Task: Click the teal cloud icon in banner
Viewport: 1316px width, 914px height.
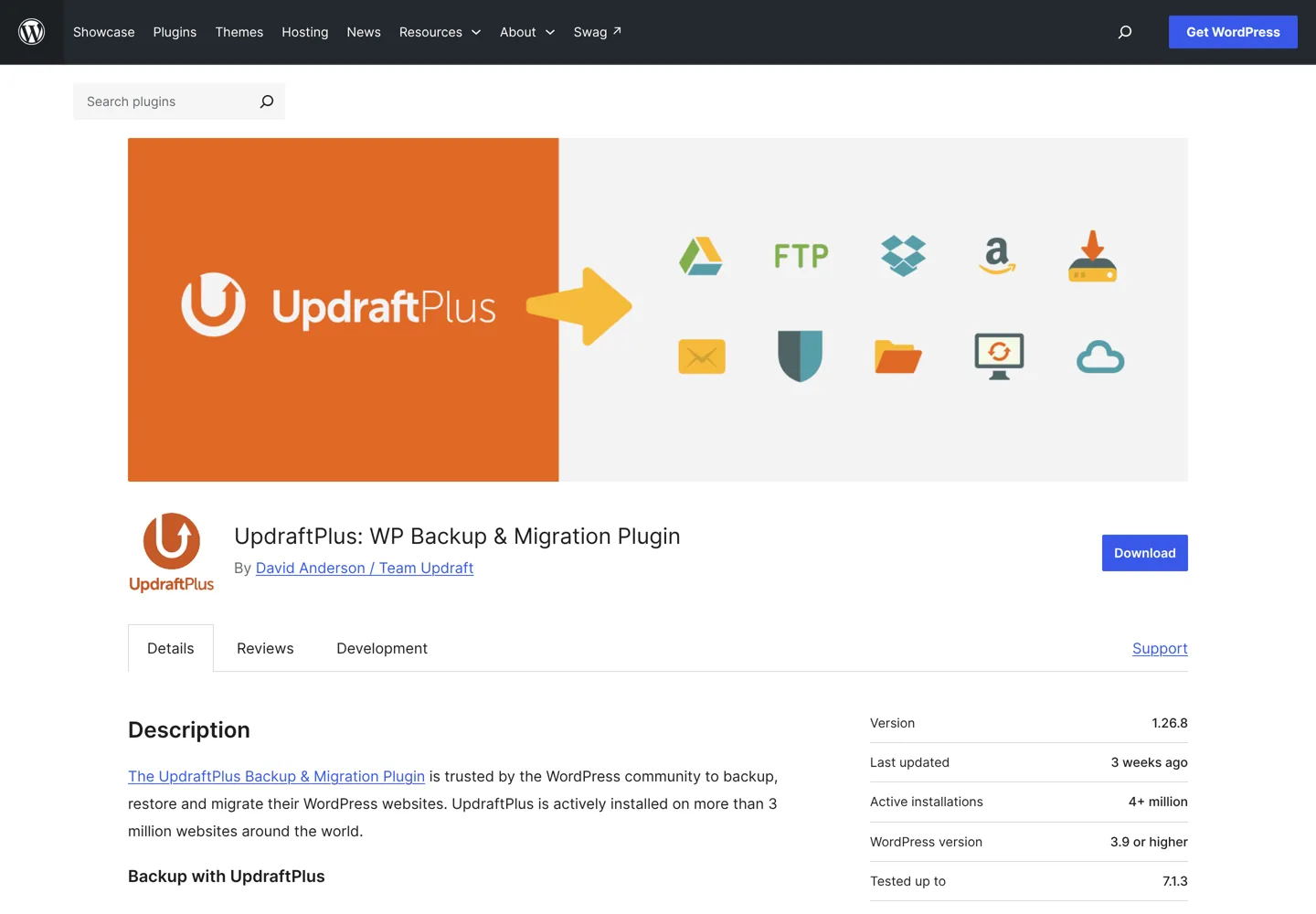Action: [1100, 357]
